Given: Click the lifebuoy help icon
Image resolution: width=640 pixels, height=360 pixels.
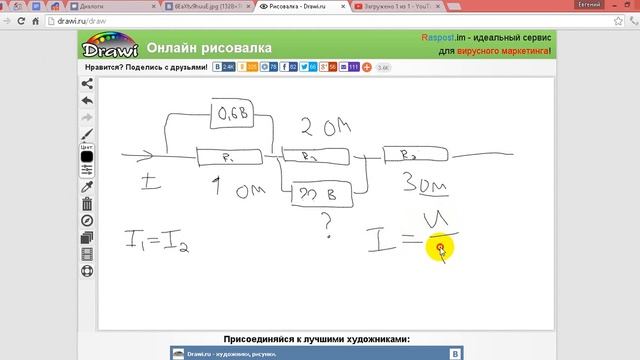Looking at the screenshot, I should pos(87,271).
